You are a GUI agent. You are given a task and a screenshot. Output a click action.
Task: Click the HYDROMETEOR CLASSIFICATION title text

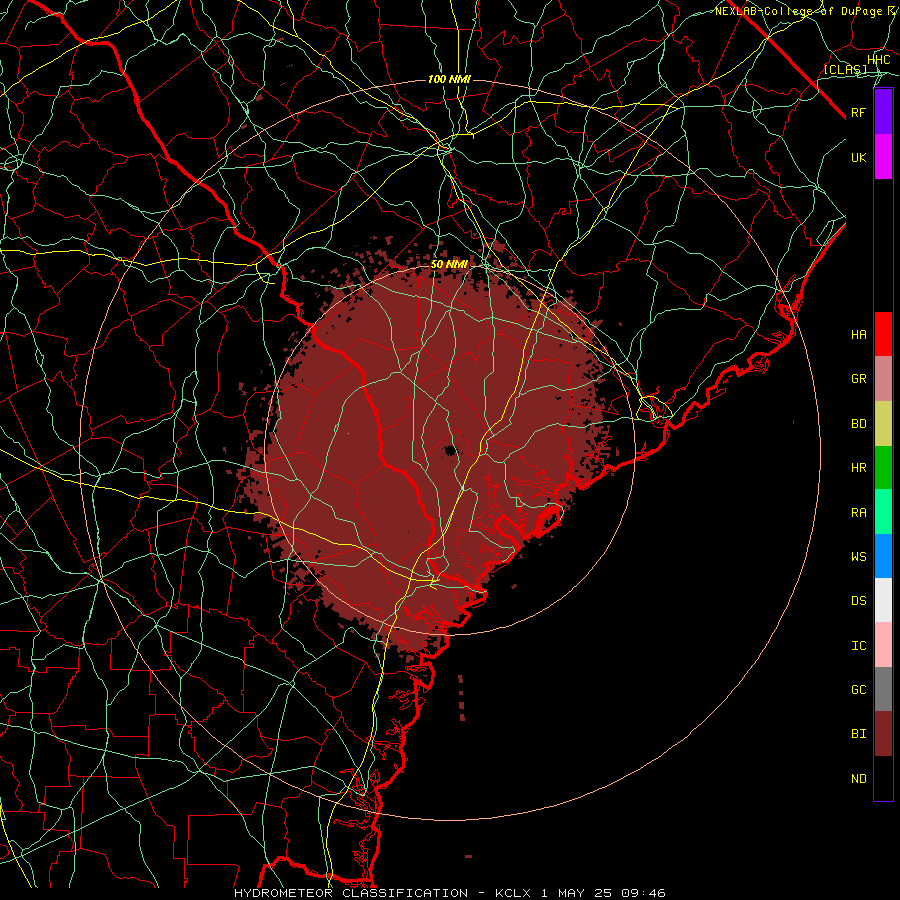(351, 893)
